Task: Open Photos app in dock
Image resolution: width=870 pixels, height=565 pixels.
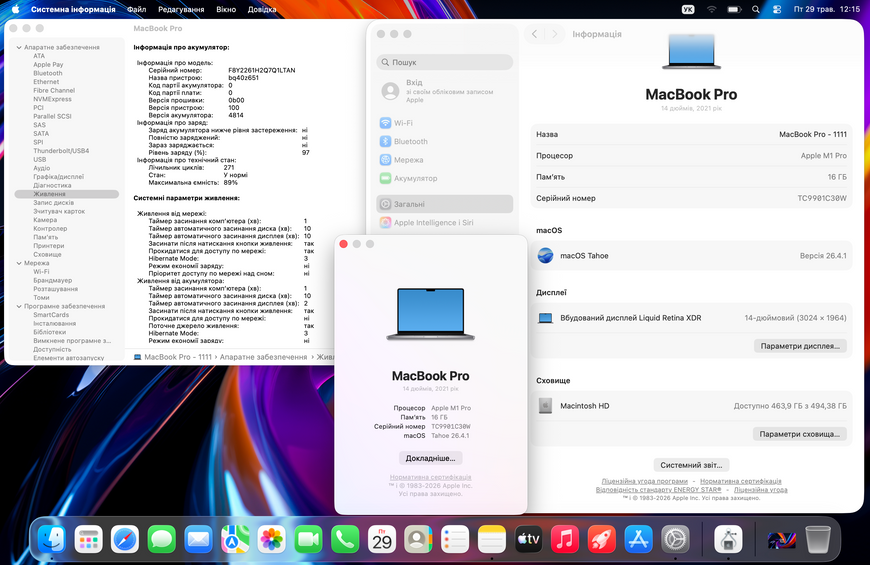Action: [x=272, y=539]
